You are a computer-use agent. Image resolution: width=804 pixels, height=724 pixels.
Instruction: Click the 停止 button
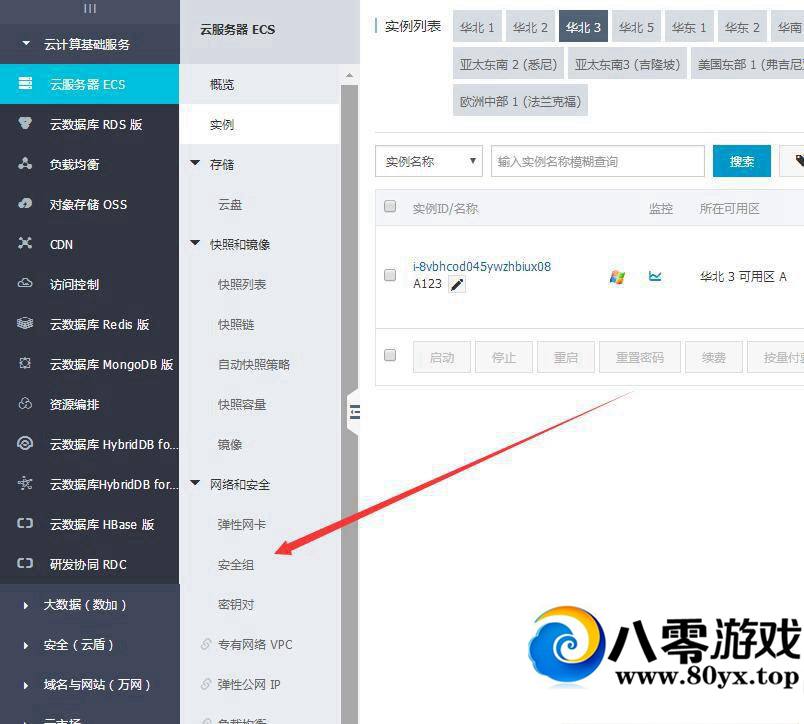tap(504, 357)
